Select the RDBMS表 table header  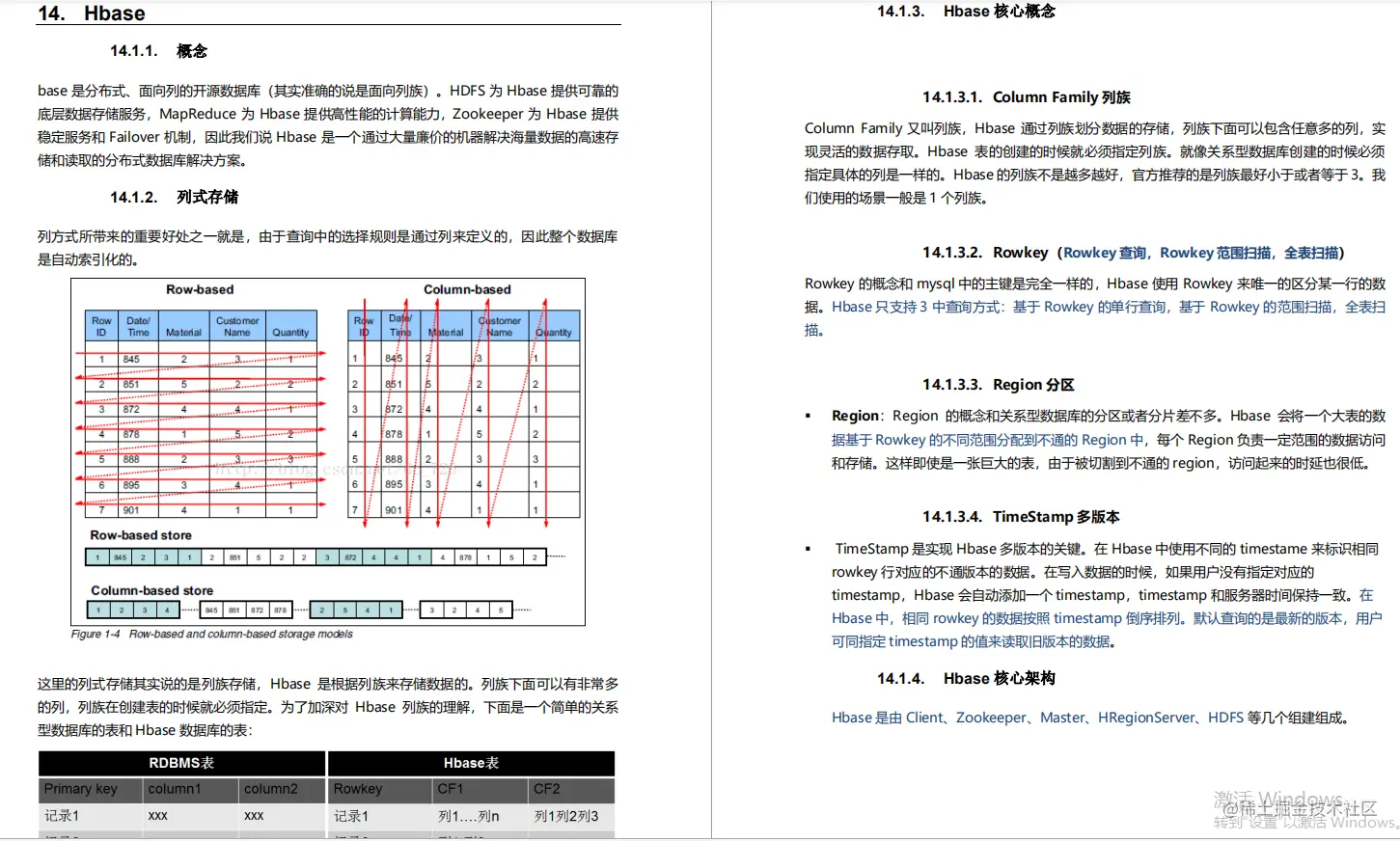(x=180, y=762)
